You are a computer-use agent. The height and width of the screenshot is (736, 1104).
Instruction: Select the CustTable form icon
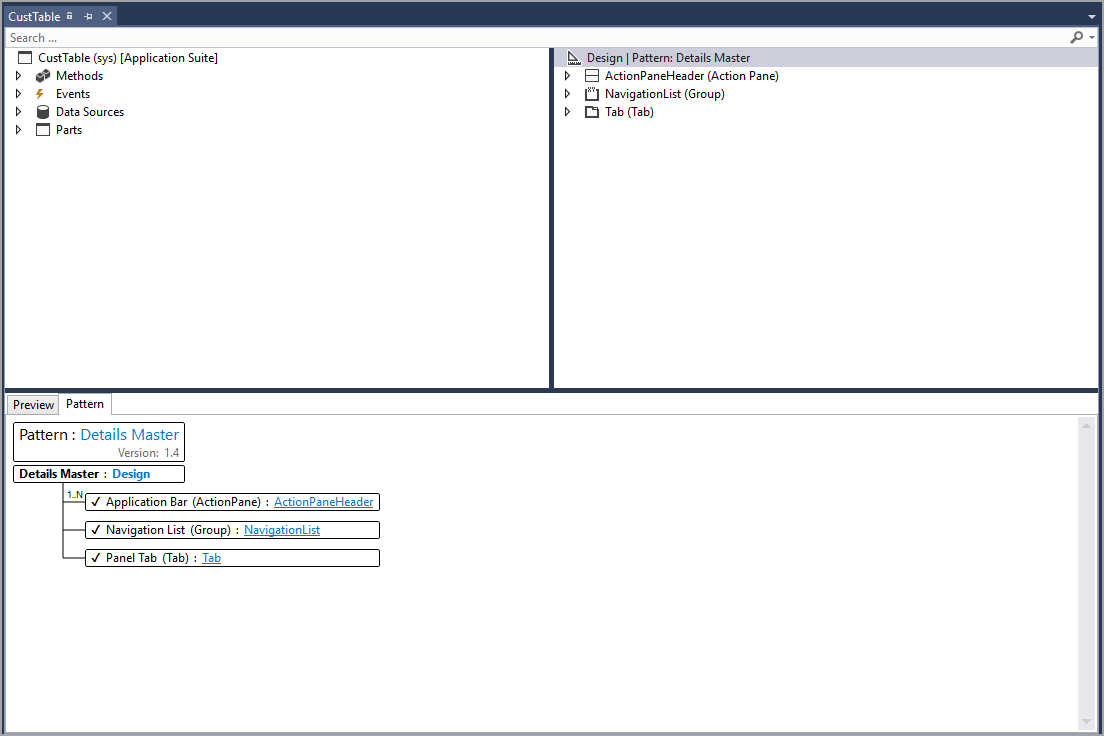coord(25,57)
